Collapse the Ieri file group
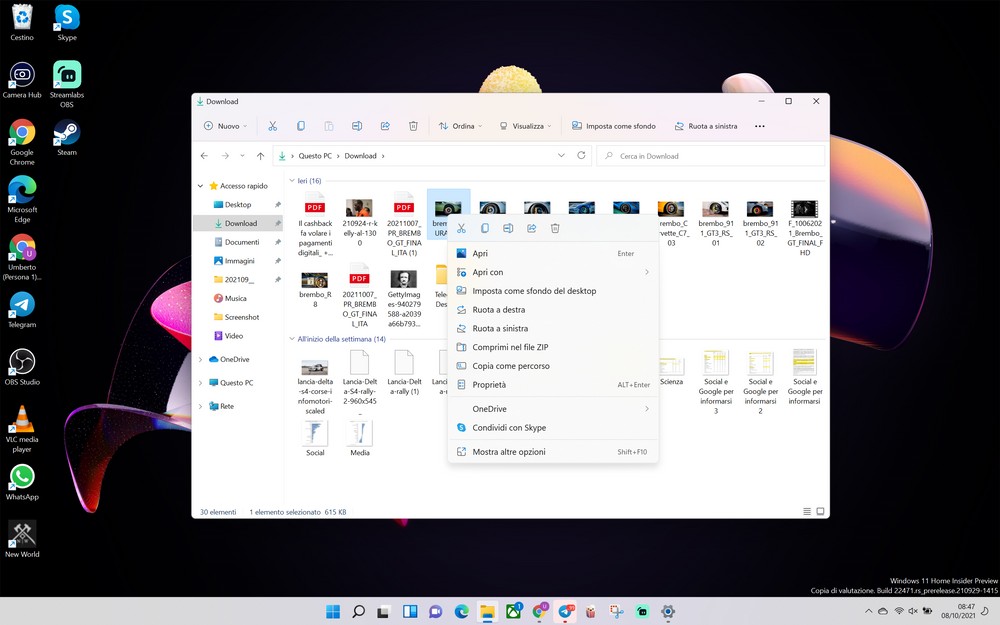Viewport: 1000px width, 625px height. click(292, 181)
